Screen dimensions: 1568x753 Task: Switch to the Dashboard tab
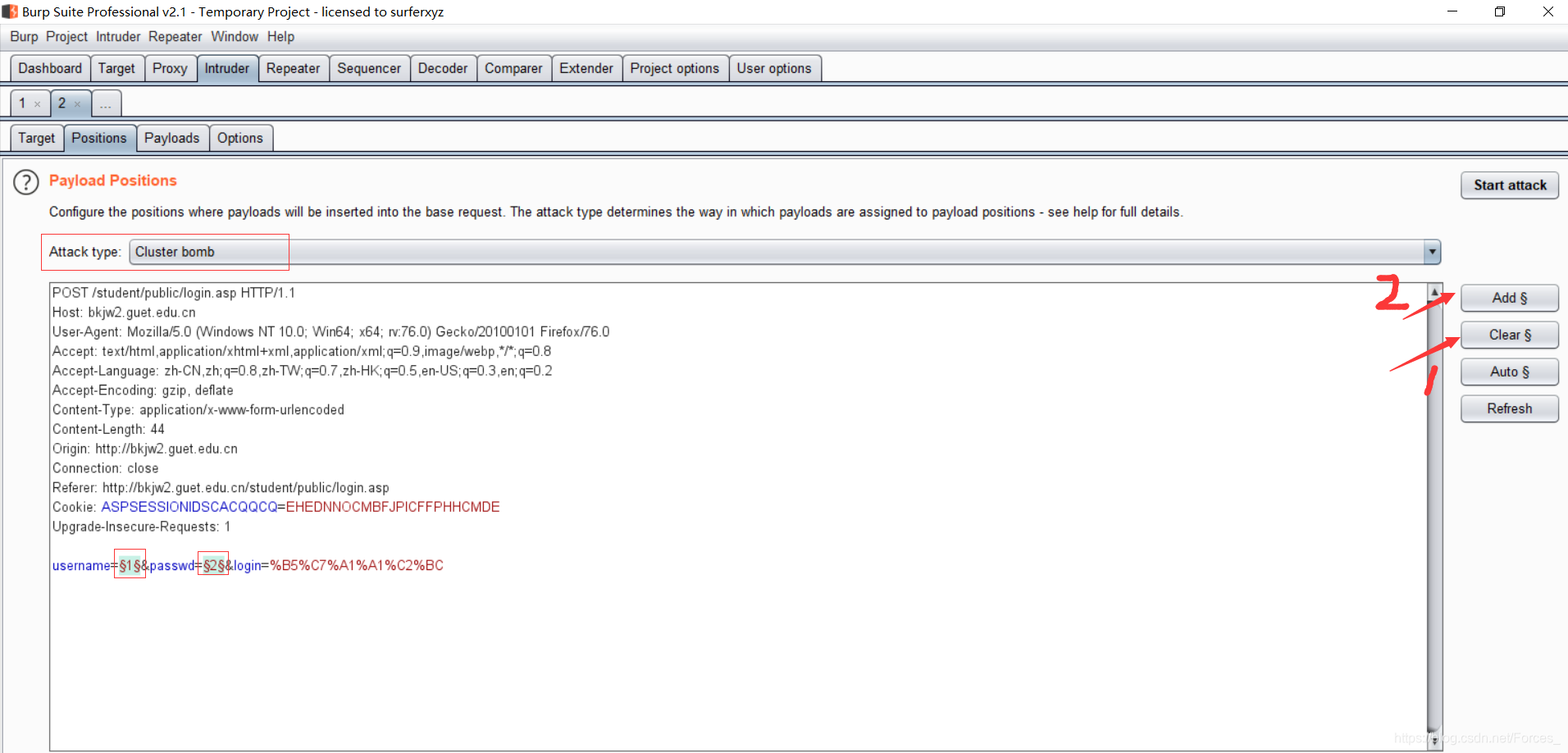pyautogui.click(x=50, y=68)
